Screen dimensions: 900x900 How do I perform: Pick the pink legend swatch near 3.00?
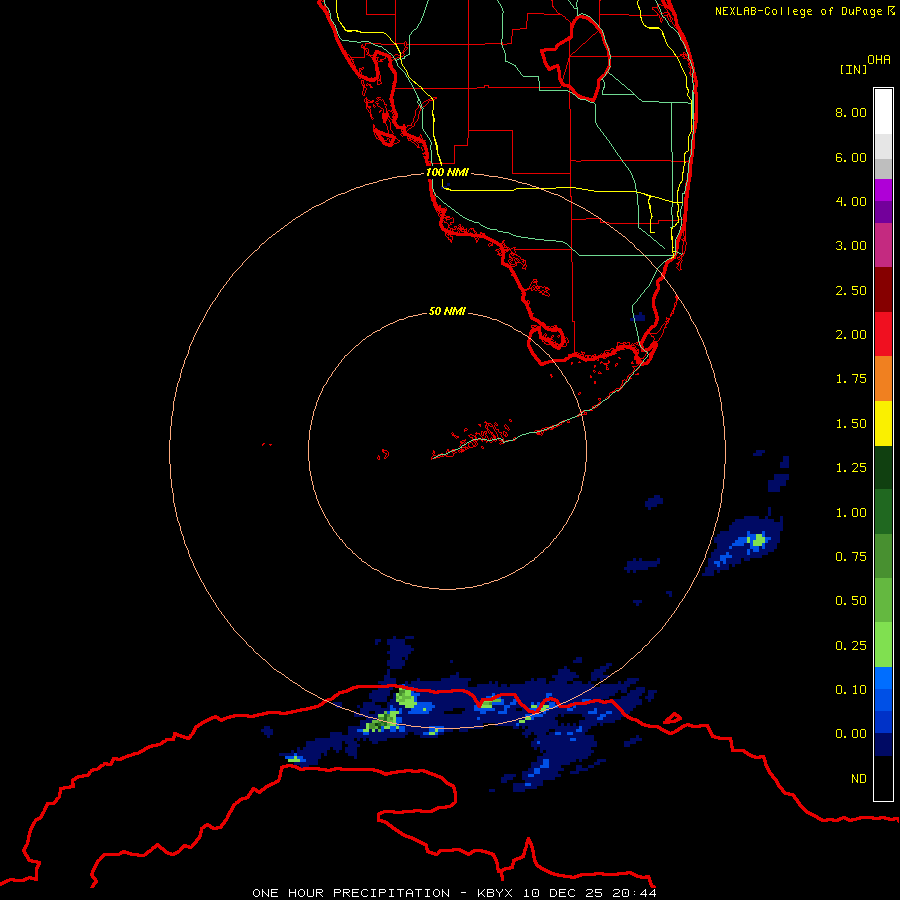tap(883, 245)
